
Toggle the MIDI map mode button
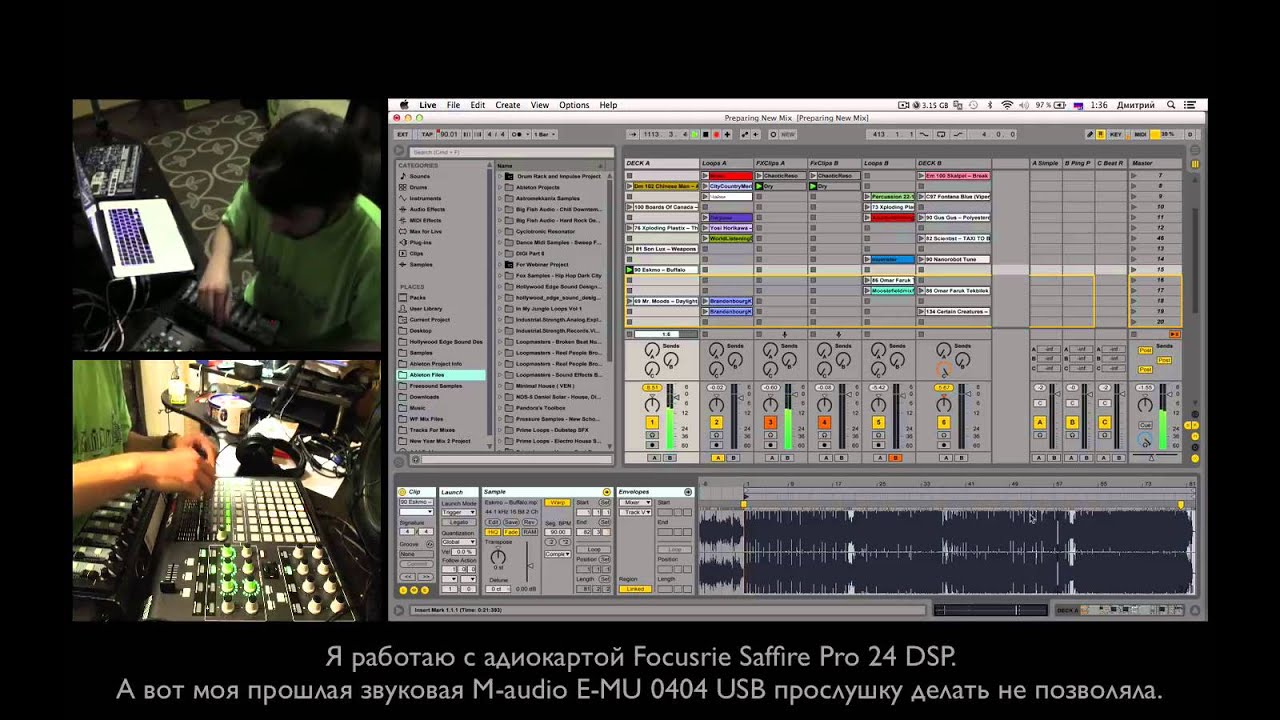tap(1140, 133)
